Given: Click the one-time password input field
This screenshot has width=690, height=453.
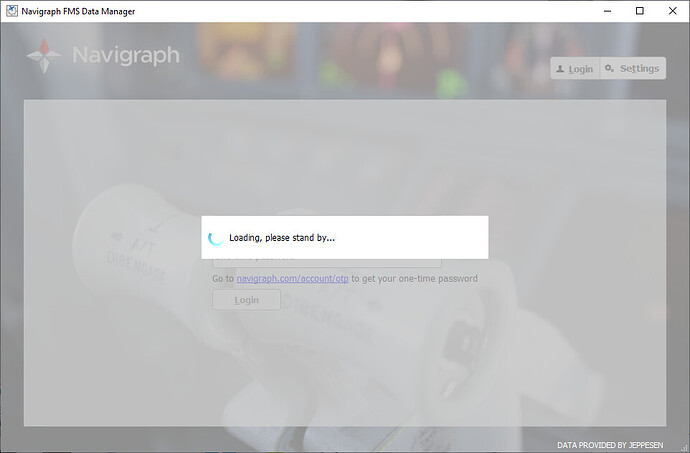Looking at the screenshot, I should (x=327, y=263).
